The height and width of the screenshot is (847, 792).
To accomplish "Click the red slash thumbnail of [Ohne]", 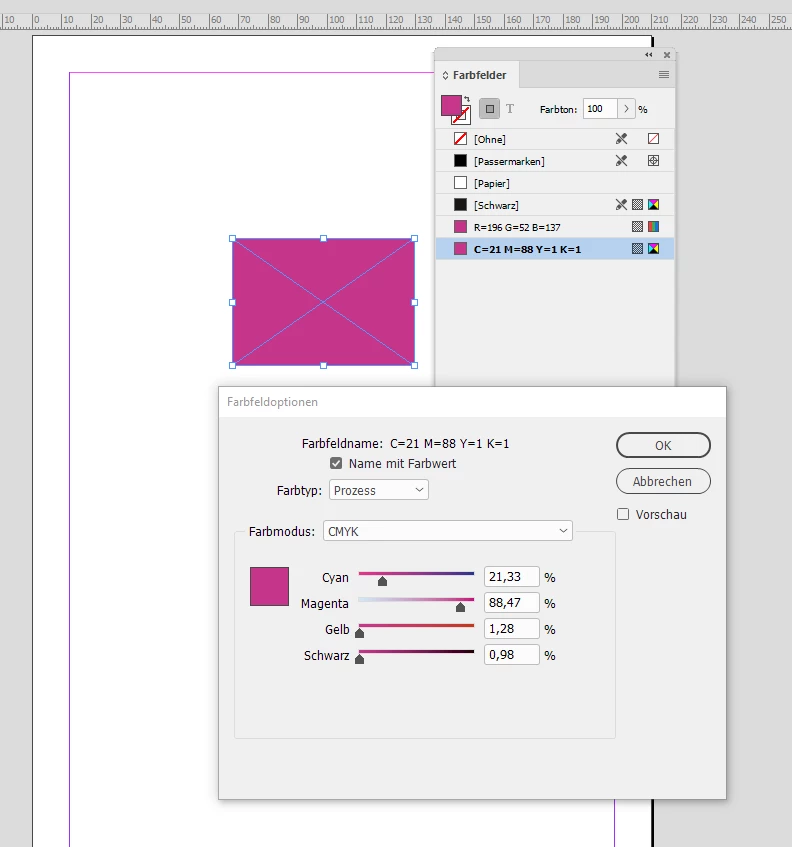I will pyautogui.click(x=460, y=139).
